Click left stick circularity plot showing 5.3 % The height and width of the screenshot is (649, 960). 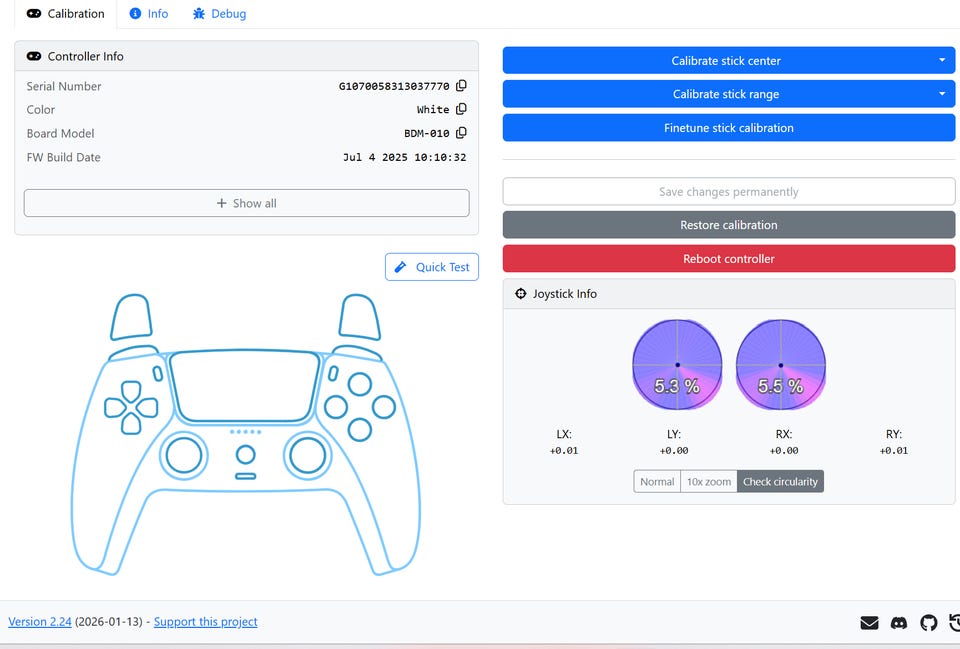677,365
